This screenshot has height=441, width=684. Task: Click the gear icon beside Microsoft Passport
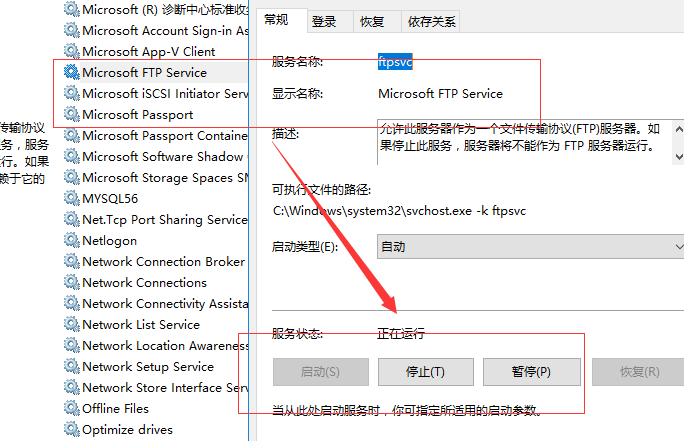(x=71, y=114)
